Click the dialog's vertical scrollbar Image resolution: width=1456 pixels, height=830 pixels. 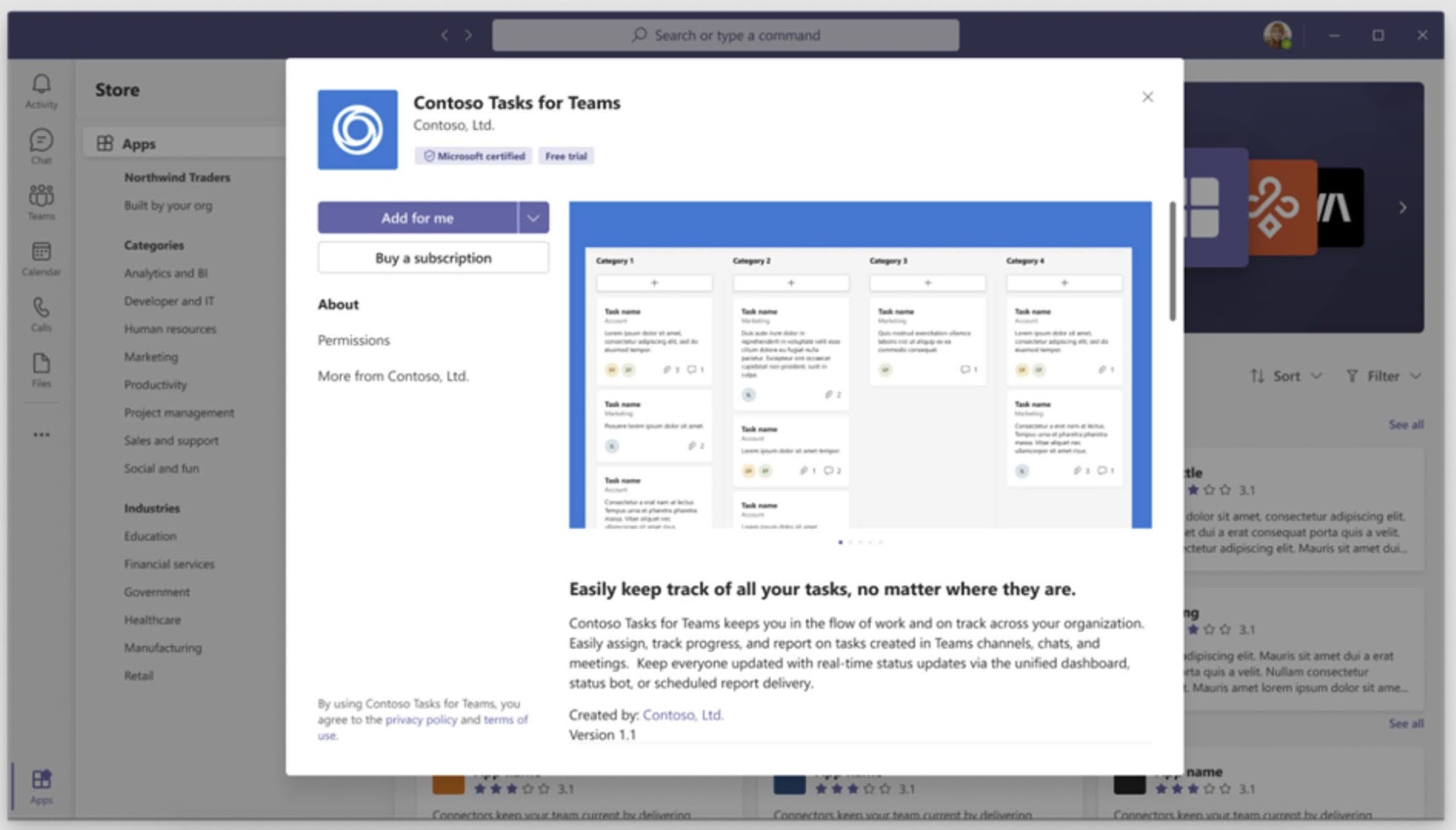pyautogui.click(x=1172, y=263)
